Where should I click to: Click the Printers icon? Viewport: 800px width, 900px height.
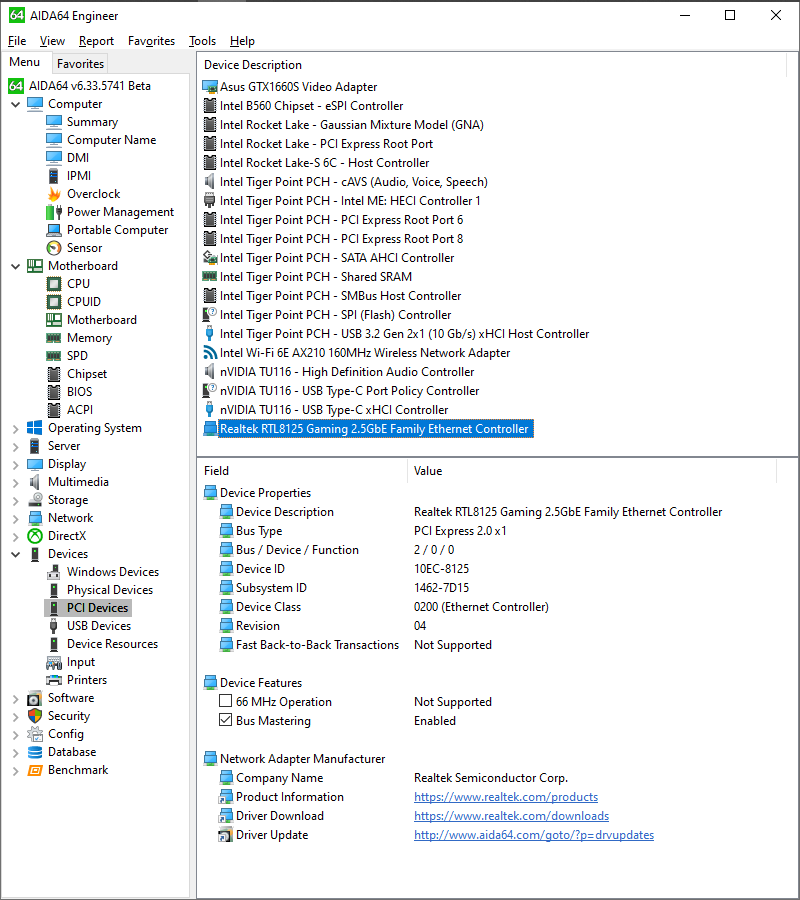[54, 680]
